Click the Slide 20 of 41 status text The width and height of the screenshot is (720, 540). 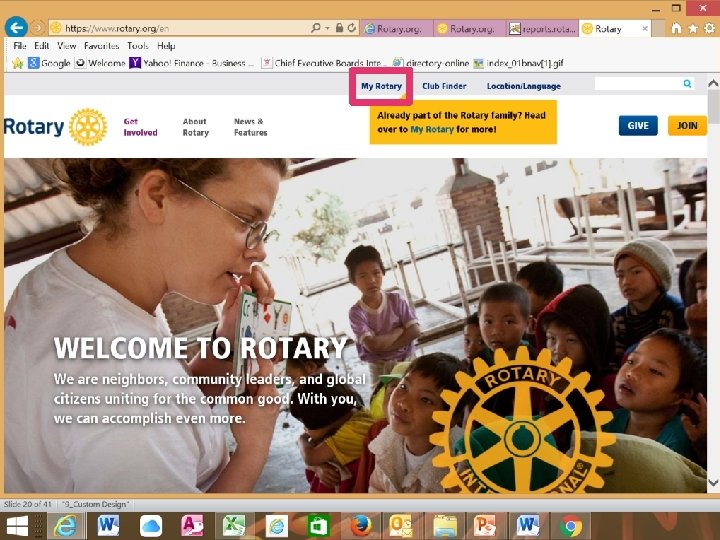(28, 504)
